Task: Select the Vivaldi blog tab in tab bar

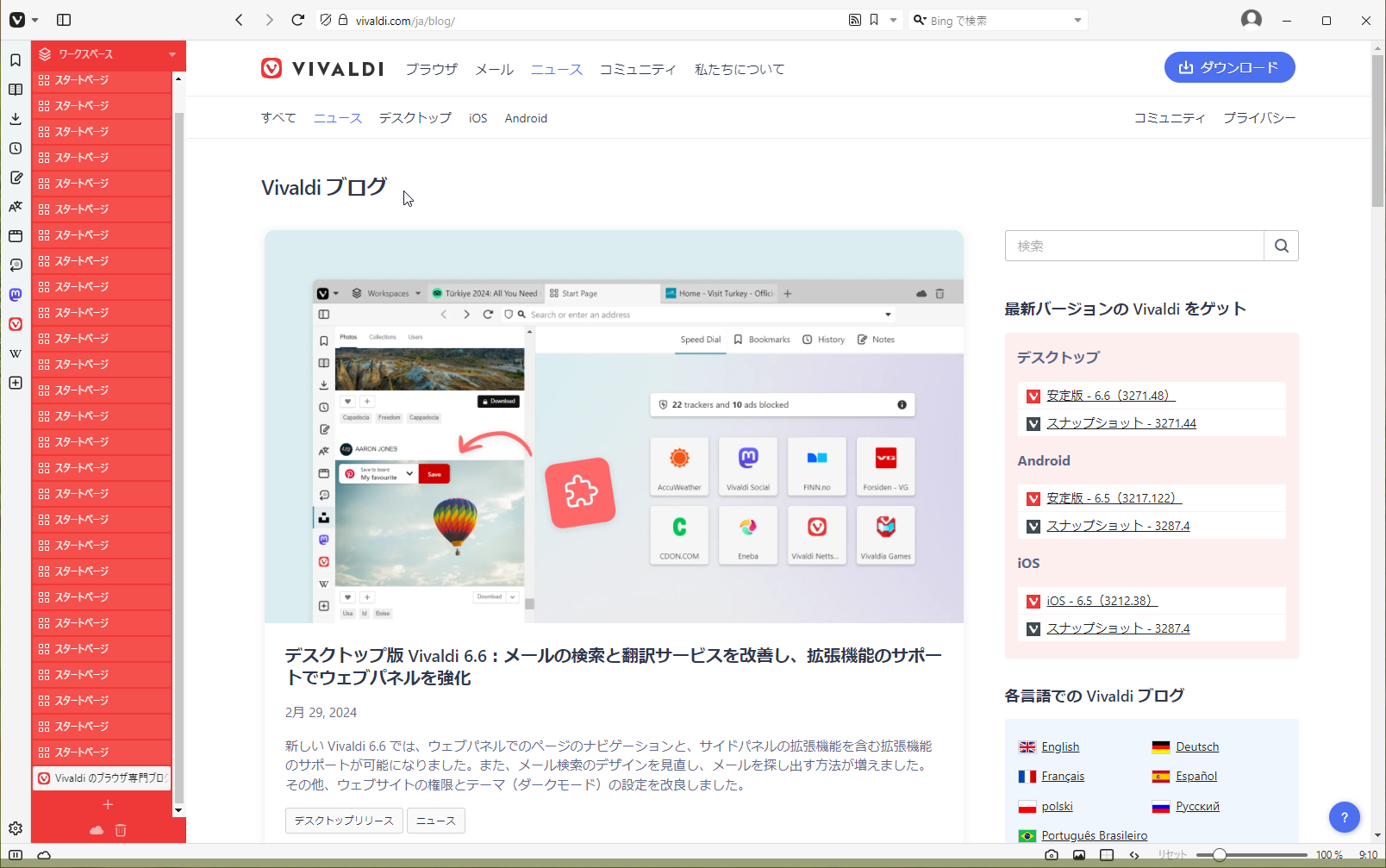Action: [x=102, y=777]
